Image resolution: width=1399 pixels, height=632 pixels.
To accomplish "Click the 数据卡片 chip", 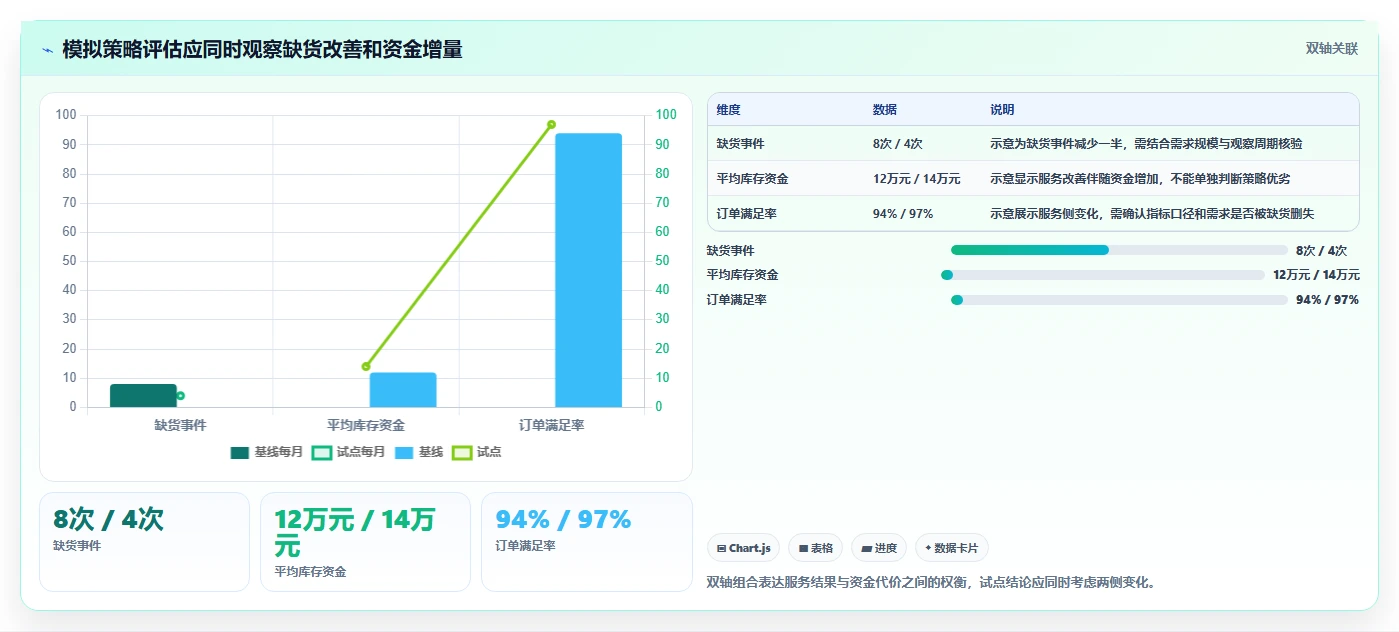I will [x=952, y=548].
